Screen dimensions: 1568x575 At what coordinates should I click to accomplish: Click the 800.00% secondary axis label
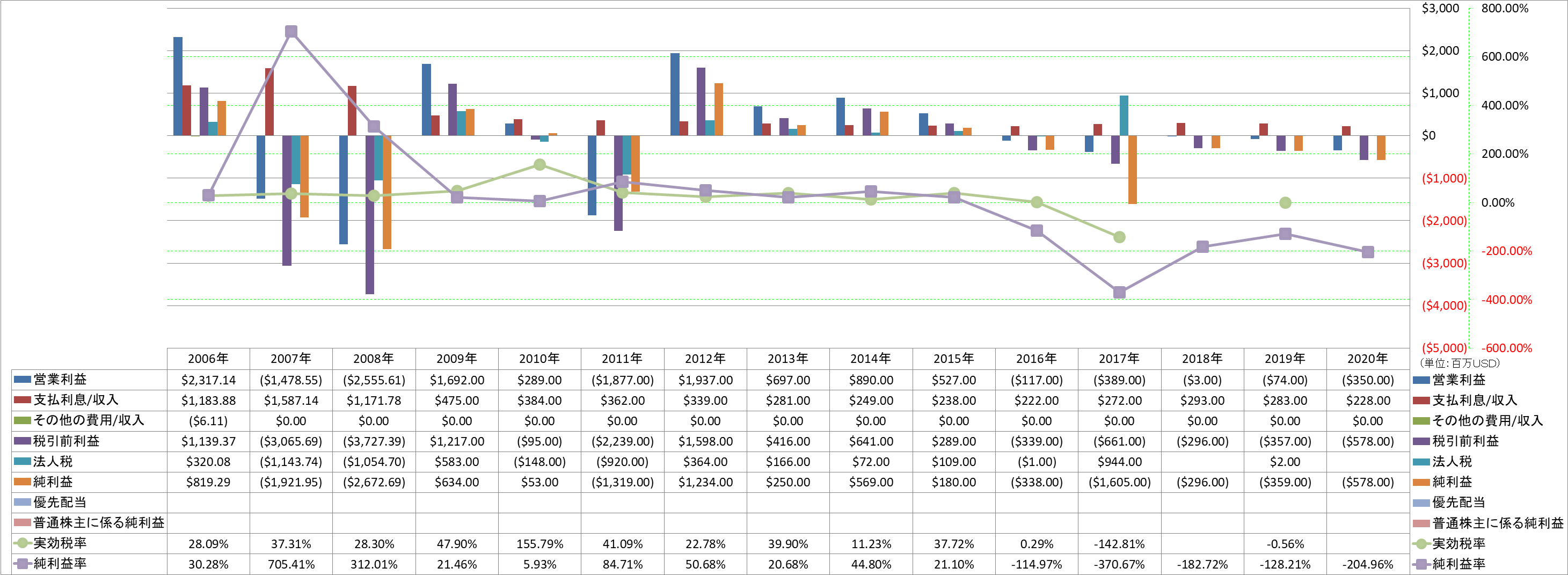(x=1505, y=9)
